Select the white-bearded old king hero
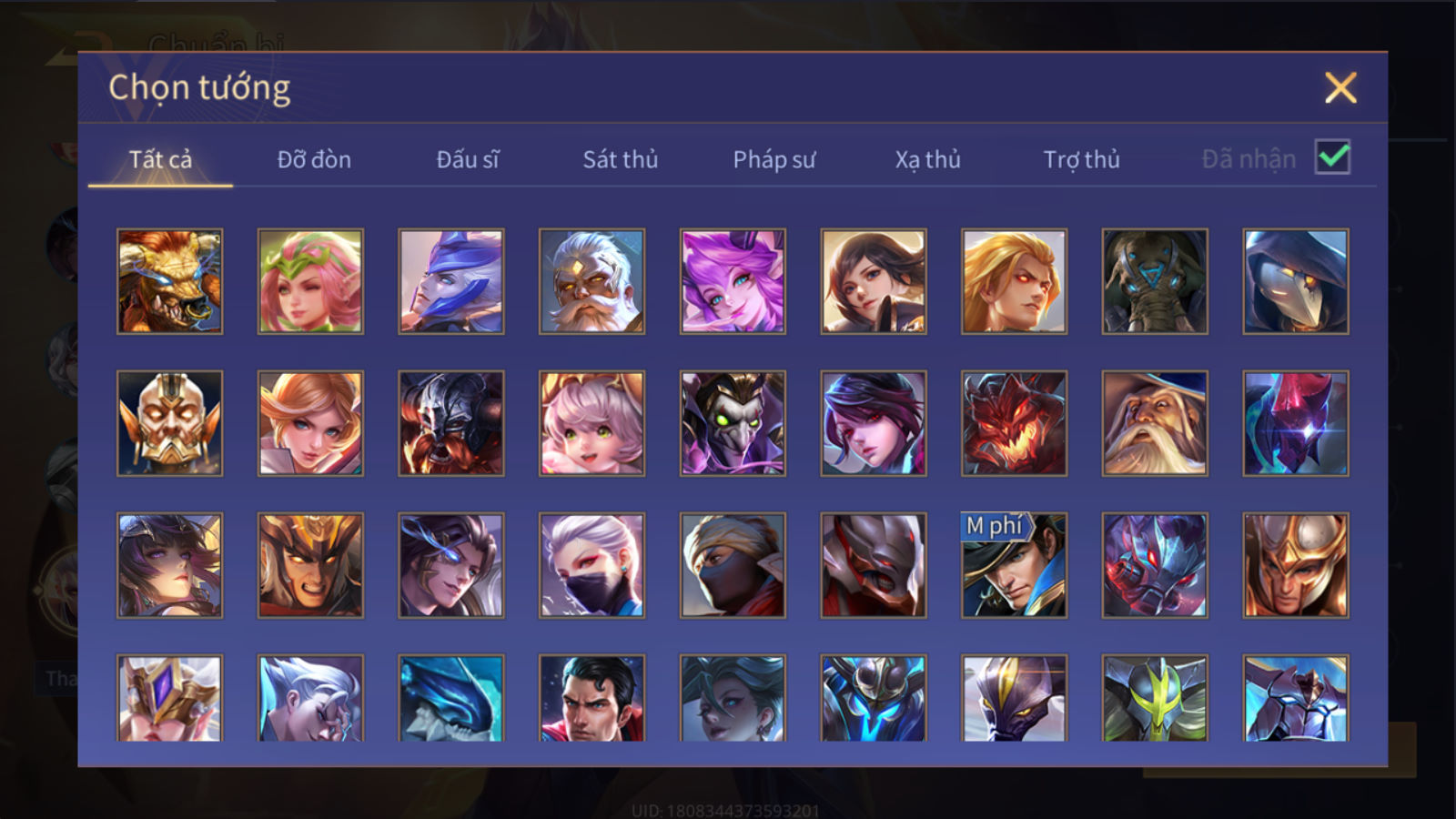Image resolution: width=1456 pixels, height=819 pixels. click(x=591, y=281)
